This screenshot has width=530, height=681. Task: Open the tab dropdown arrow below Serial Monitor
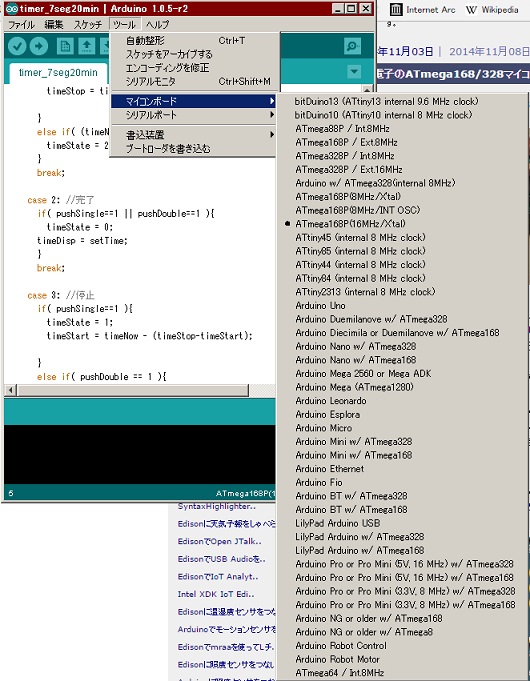[354, 72]
